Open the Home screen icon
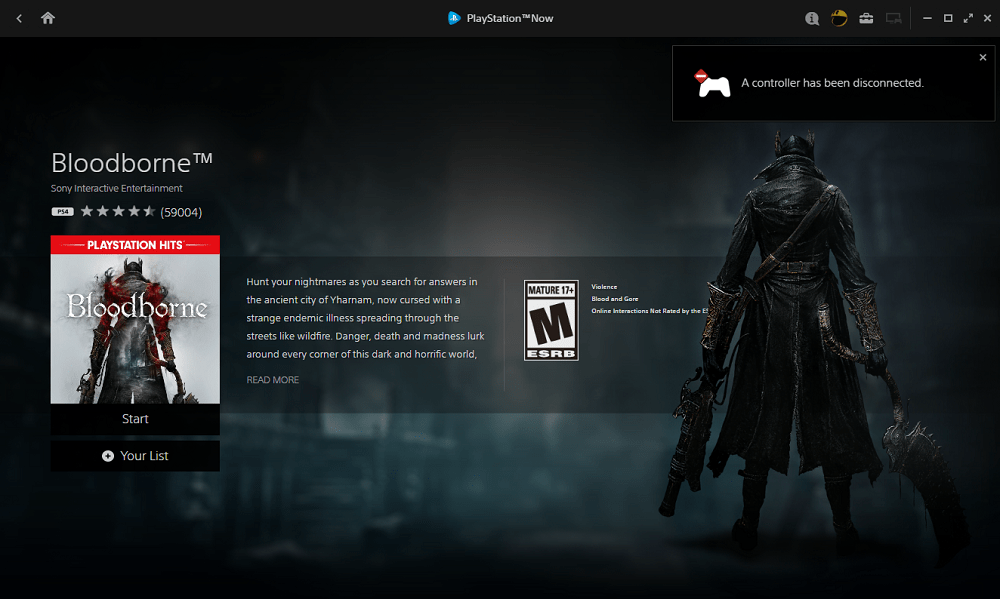This screenshot has width=1000, height=599. tap(48, 18)
